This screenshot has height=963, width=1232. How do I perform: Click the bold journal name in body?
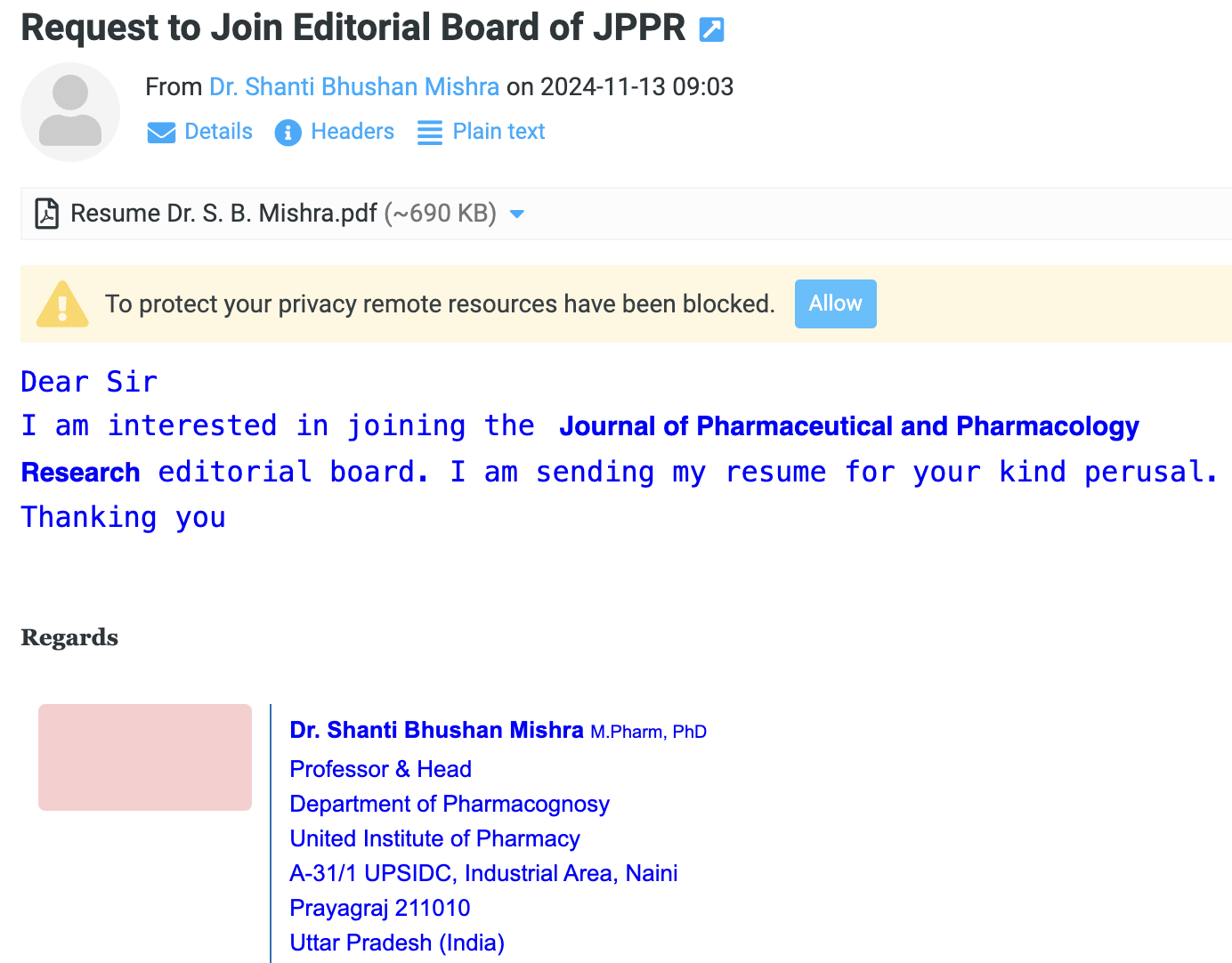pyautogui.click(x=848, y=426)
